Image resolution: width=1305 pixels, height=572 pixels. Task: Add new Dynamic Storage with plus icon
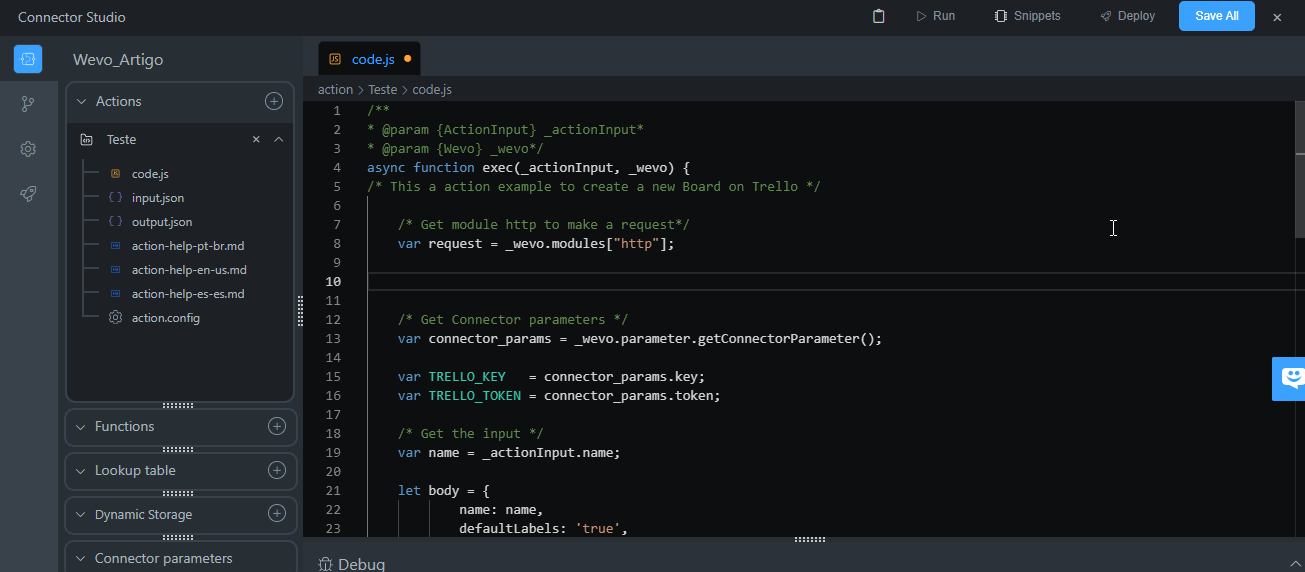coord(277,514)
